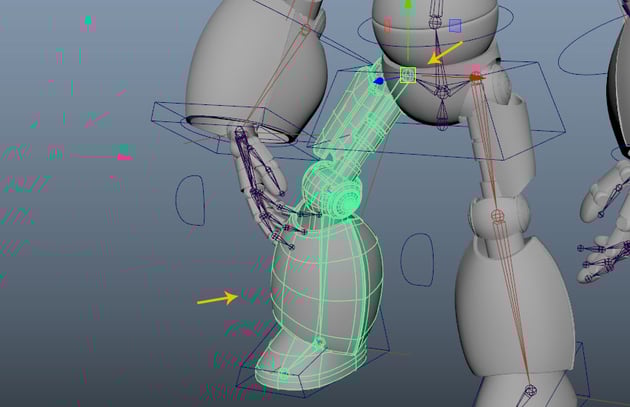Select the blue teardrop handle left of the pelvis
This screenshot has height=407, width=630.
[x=378, y=82]
